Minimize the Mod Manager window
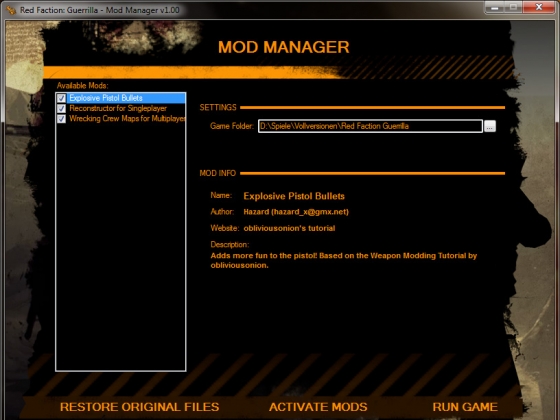560x420 pixels. 494,7
